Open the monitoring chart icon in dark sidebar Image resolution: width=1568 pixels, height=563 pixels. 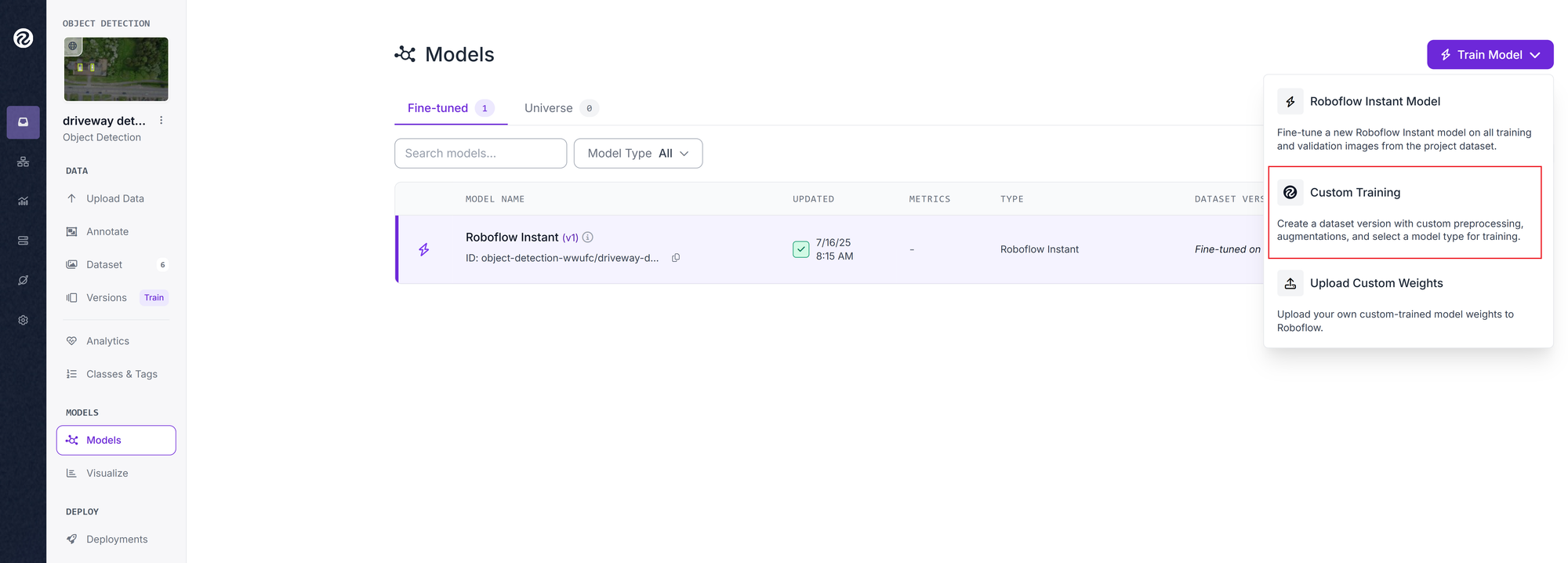pyautogui.click(x=24, y=201)
